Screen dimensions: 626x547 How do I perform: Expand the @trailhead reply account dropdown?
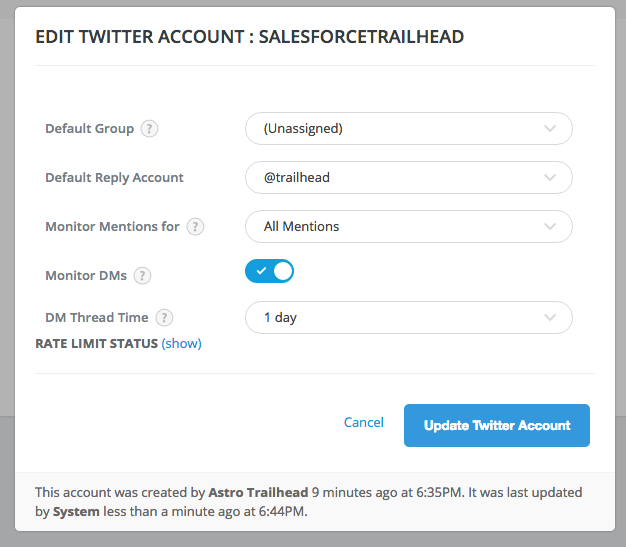point(409,178)
